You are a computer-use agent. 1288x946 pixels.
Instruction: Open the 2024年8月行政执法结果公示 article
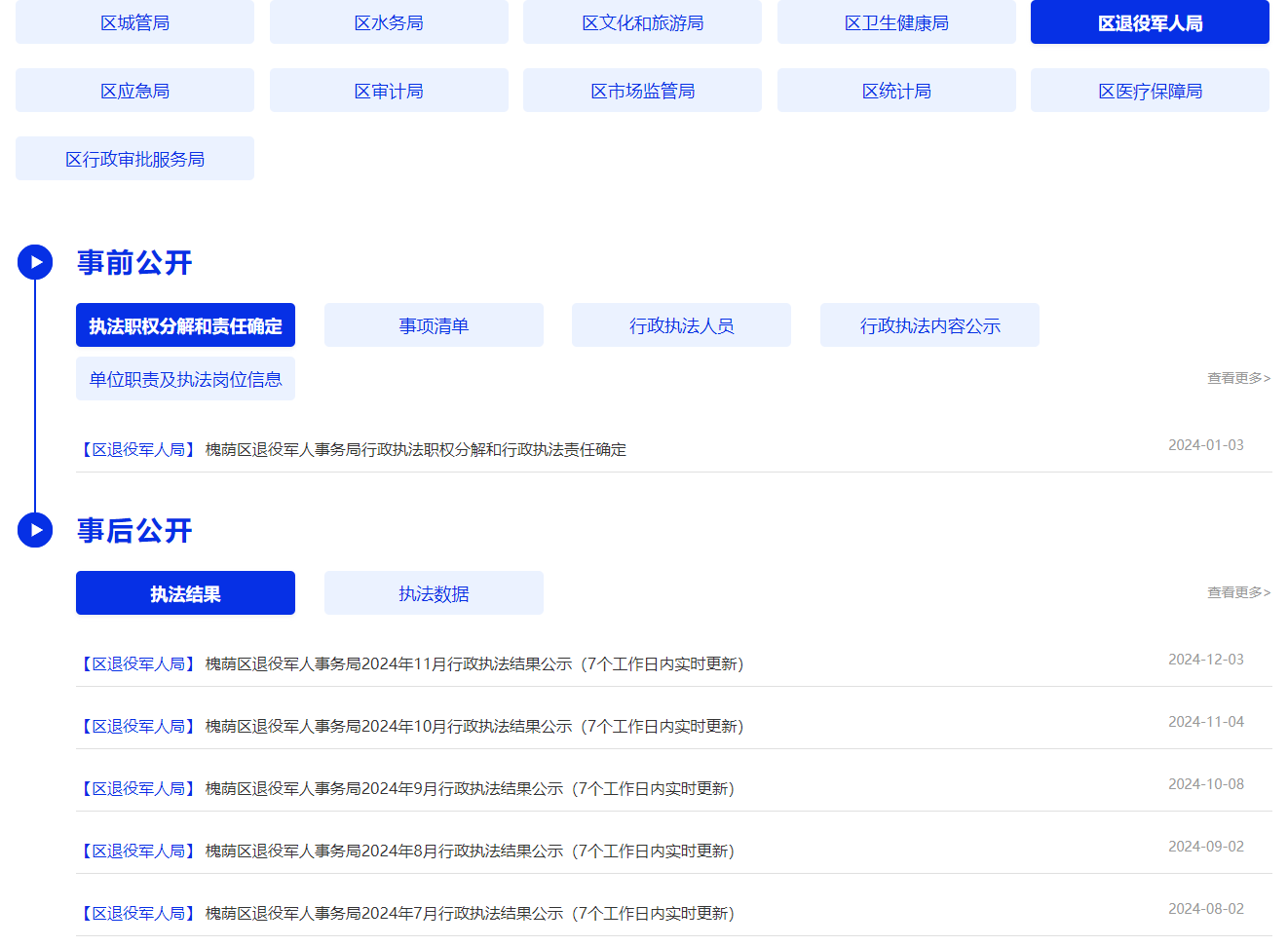click(470, 851)
